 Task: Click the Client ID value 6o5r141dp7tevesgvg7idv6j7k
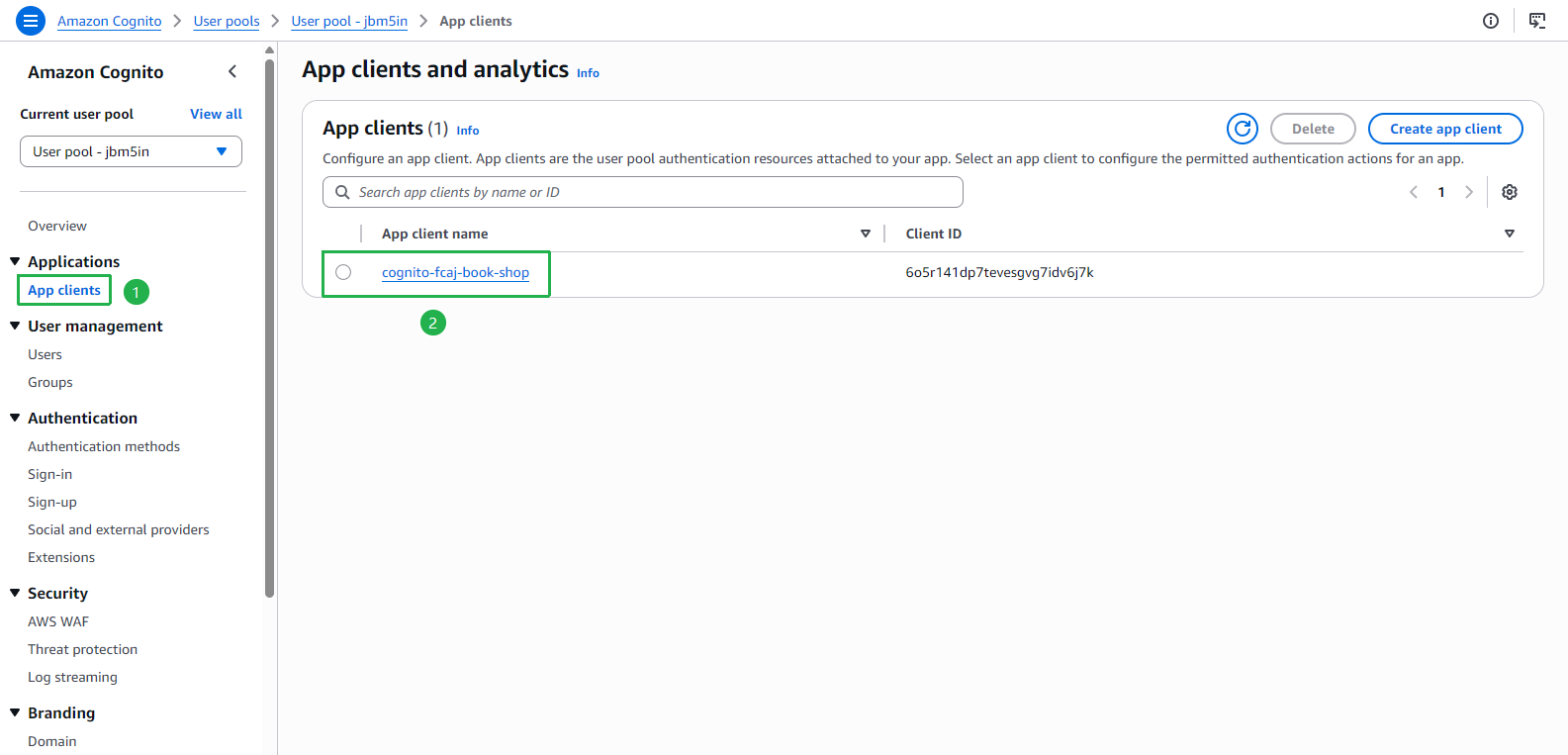pos(999,272)
